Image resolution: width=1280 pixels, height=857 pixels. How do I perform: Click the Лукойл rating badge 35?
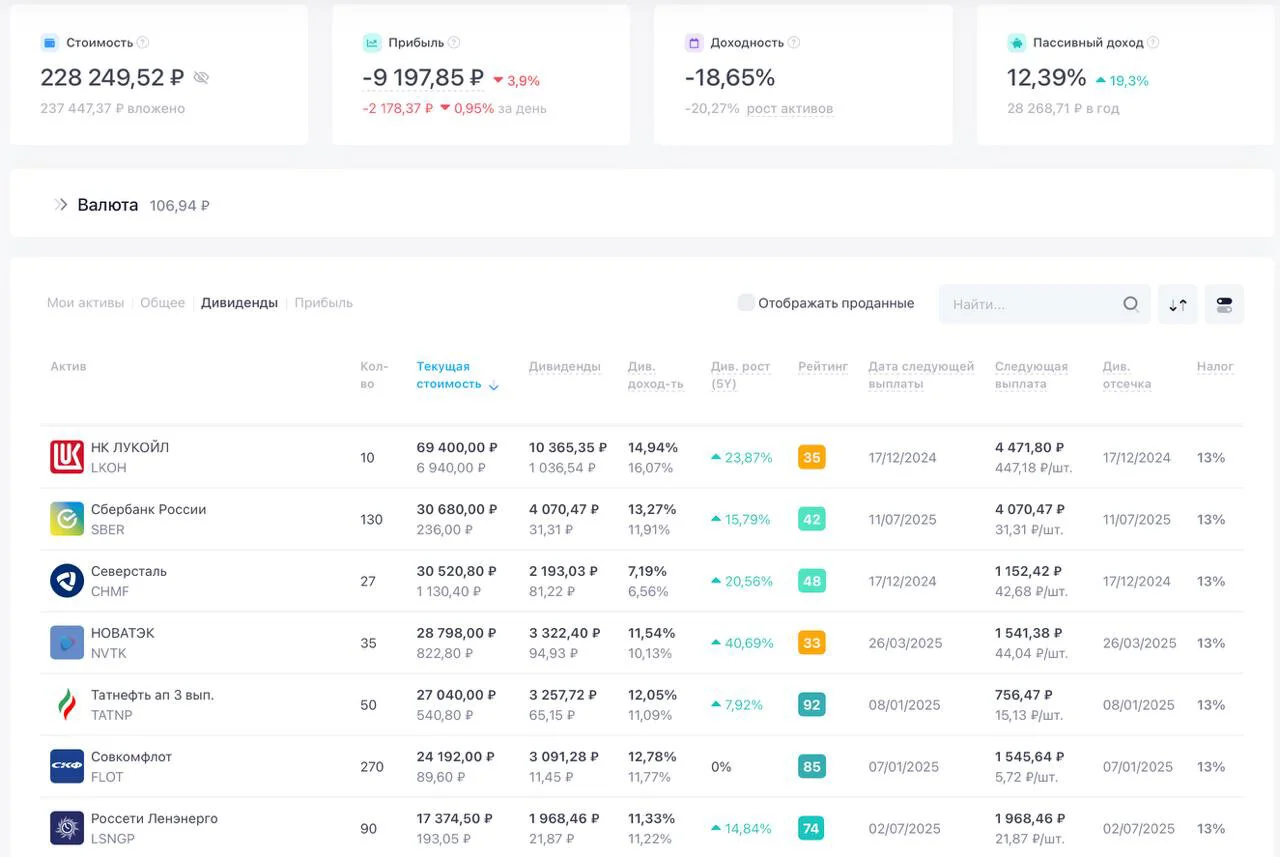click(x=812, y=458)
